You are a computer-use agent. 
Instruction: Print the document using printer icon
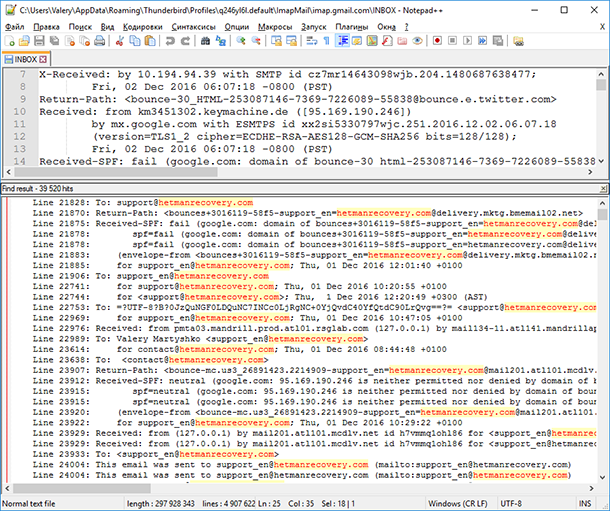tap(100, 41)
